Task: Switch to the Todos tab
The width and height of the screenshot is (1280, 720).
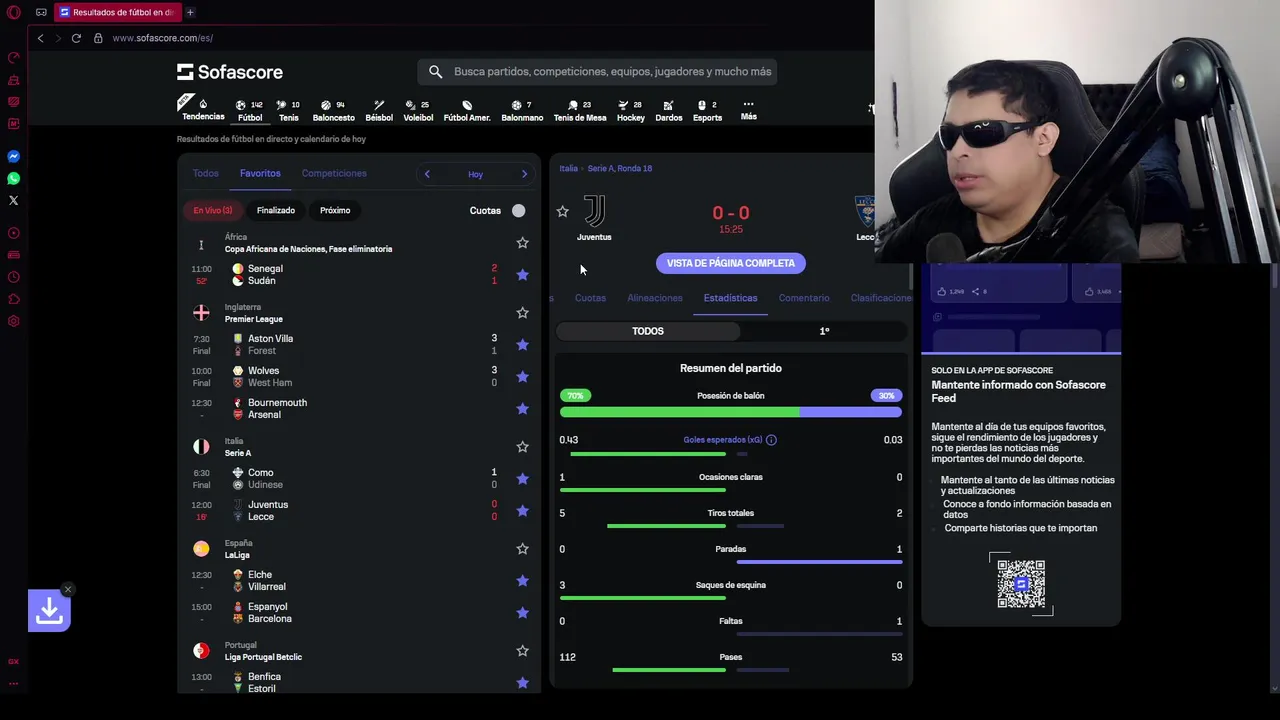Action: tap(205, 173)
